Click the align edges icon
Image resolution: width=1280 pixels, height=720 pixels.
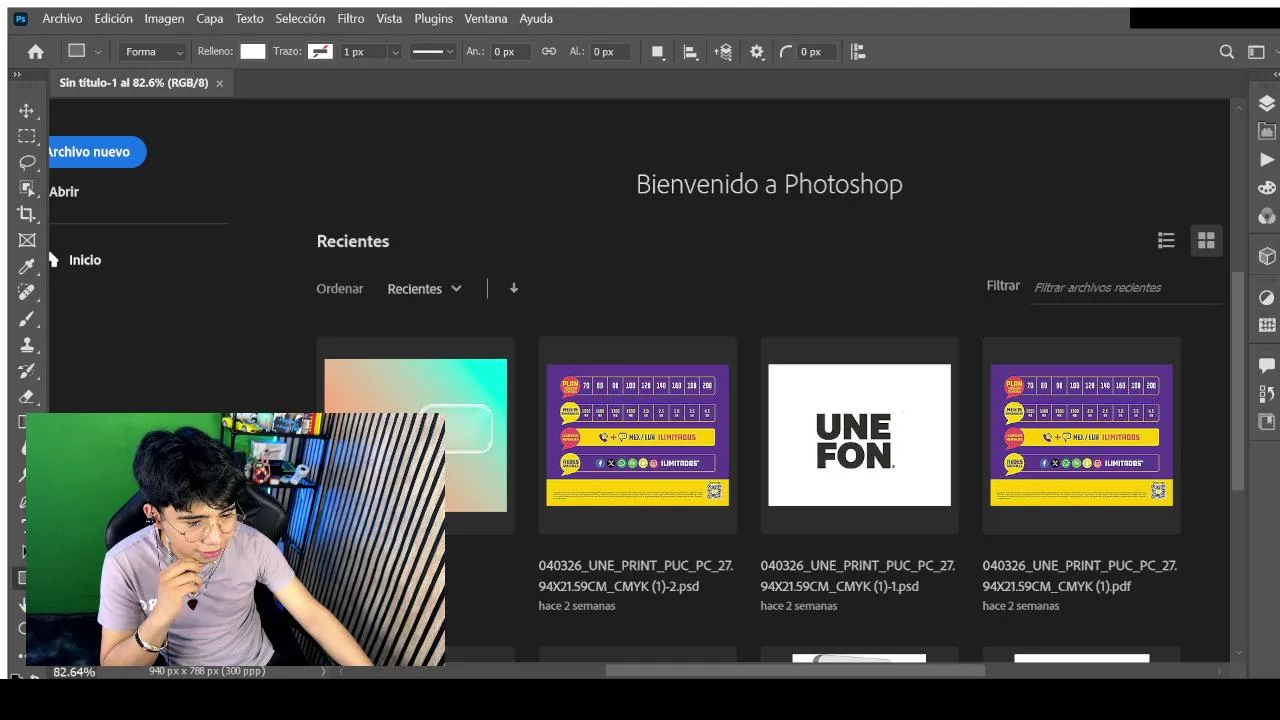(857, 52)
